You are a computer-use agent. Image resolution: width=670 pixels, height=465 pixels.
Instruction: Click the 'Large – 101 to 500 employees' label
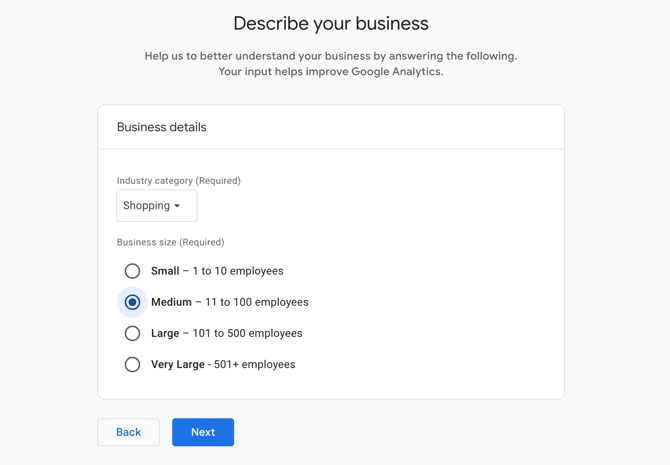226,333
